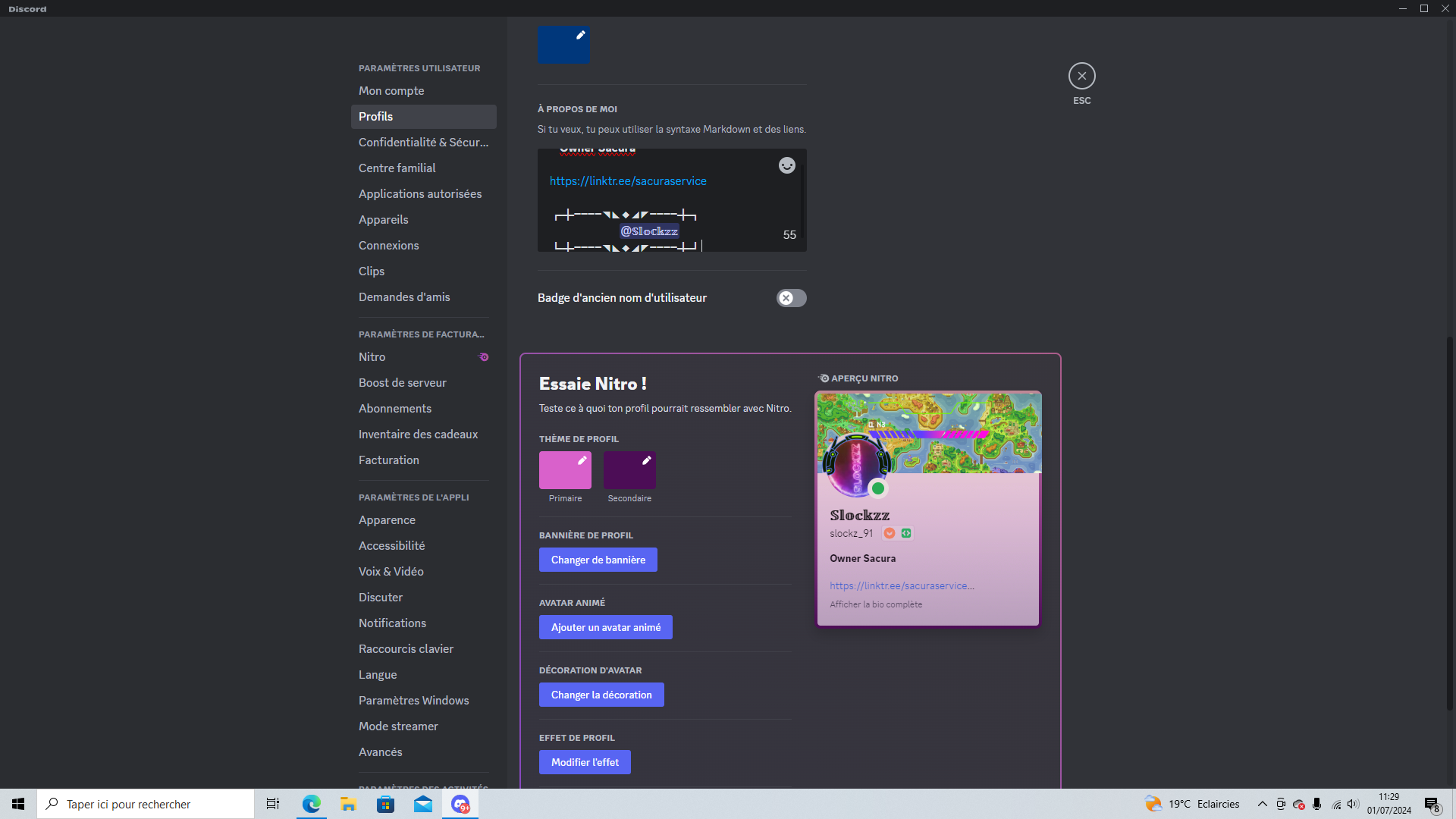The width and height of the screenshot is (1456, 819).
Task: Close settings with the ESC circle button
Action: click(1081, 76)
